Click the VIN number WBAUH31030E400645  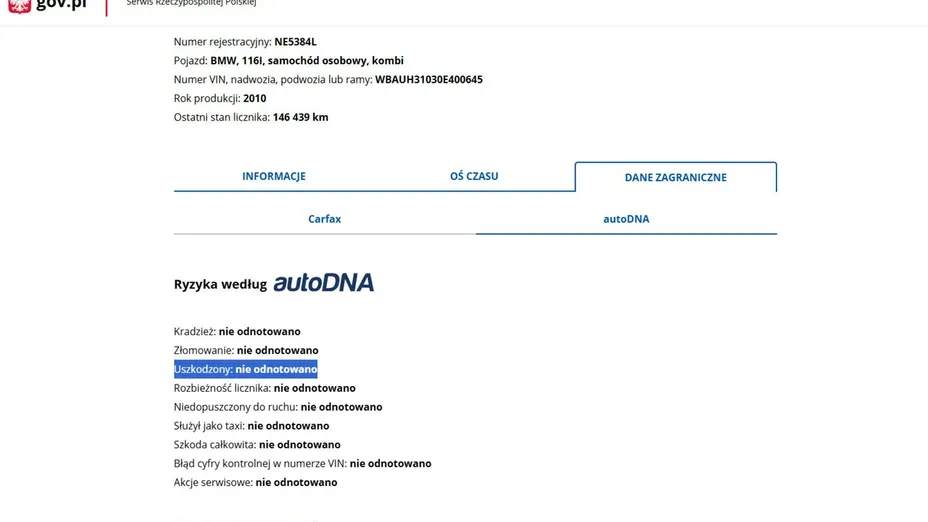click(x=428, y=80)
